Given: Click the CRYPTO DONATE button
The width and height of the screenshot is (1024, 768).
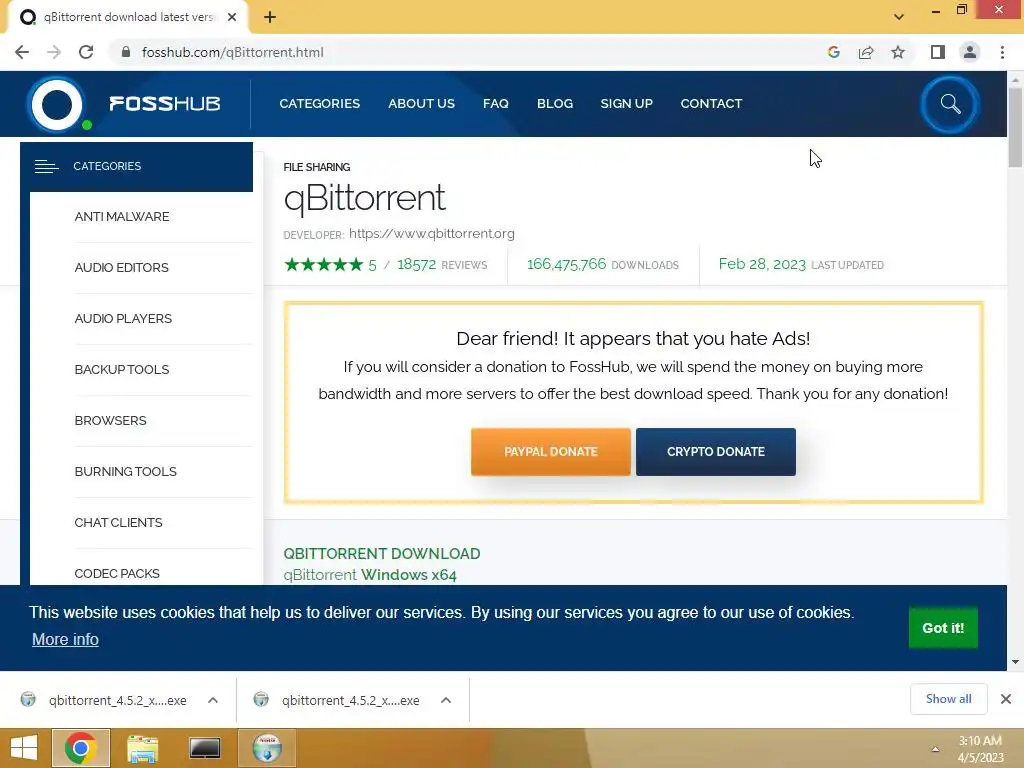Looking at the screenshot, I should click(716, 451).
